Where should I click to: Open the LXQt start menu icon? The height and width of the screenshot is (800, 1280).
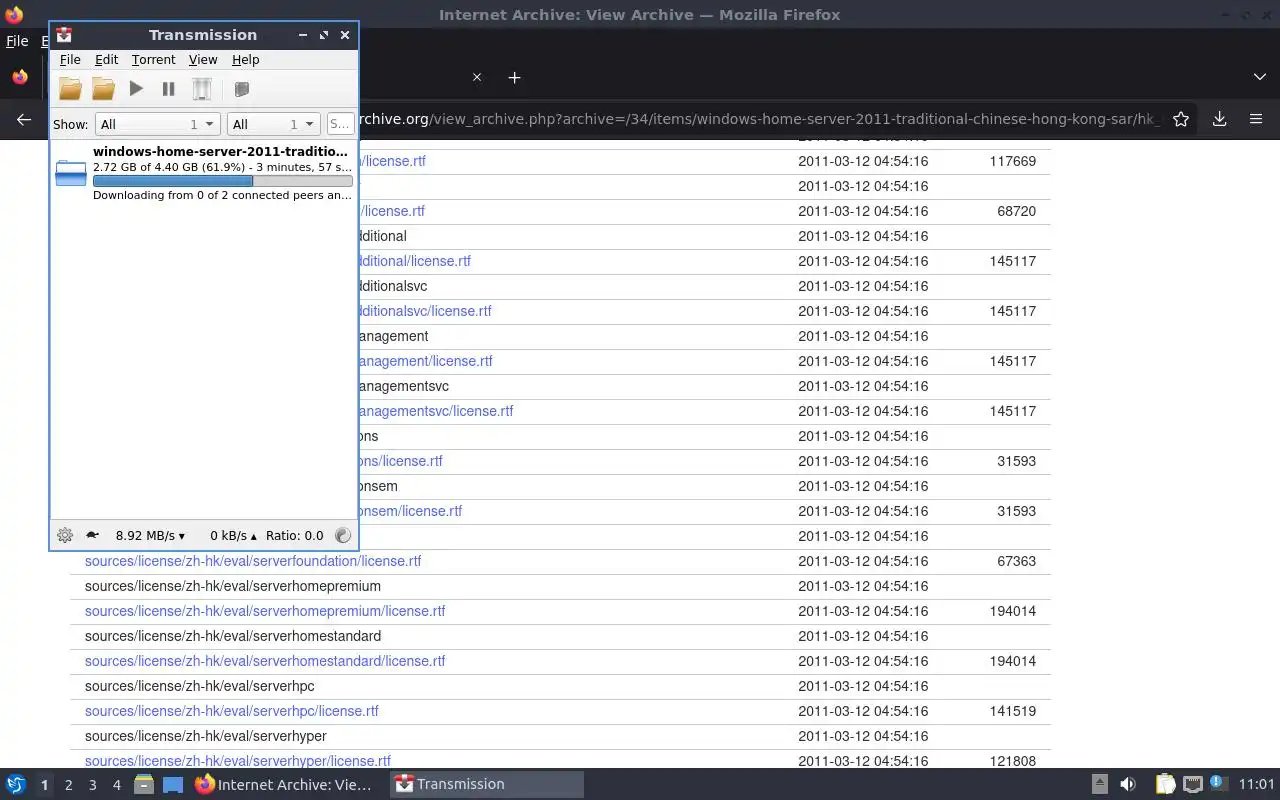click(16, 784)
